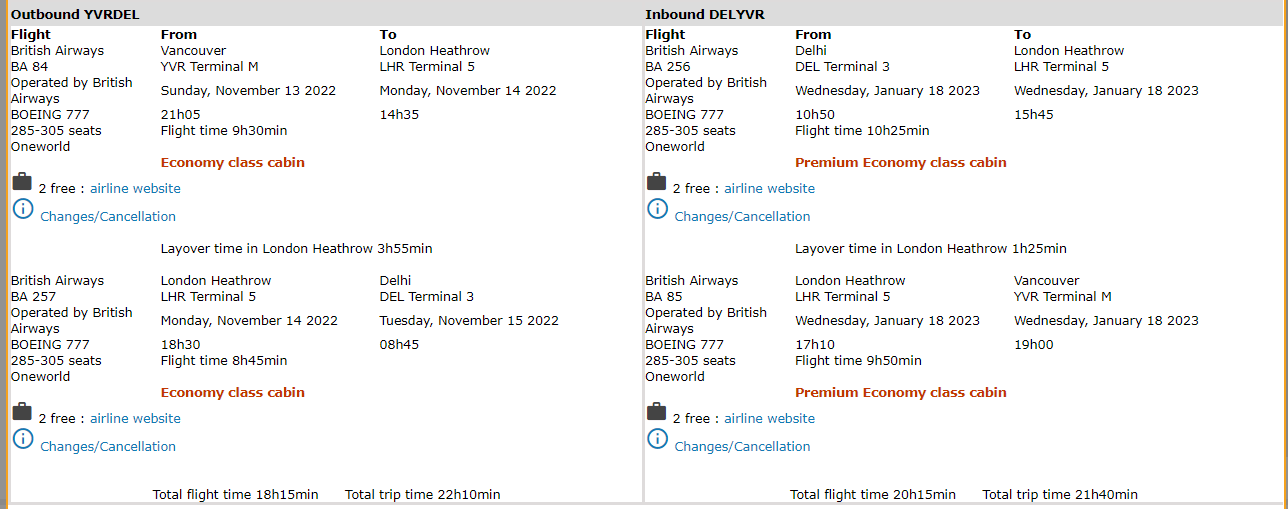
Task: Click the suitcase baggage icon for flight BA 84
Action: pos(22,182)
